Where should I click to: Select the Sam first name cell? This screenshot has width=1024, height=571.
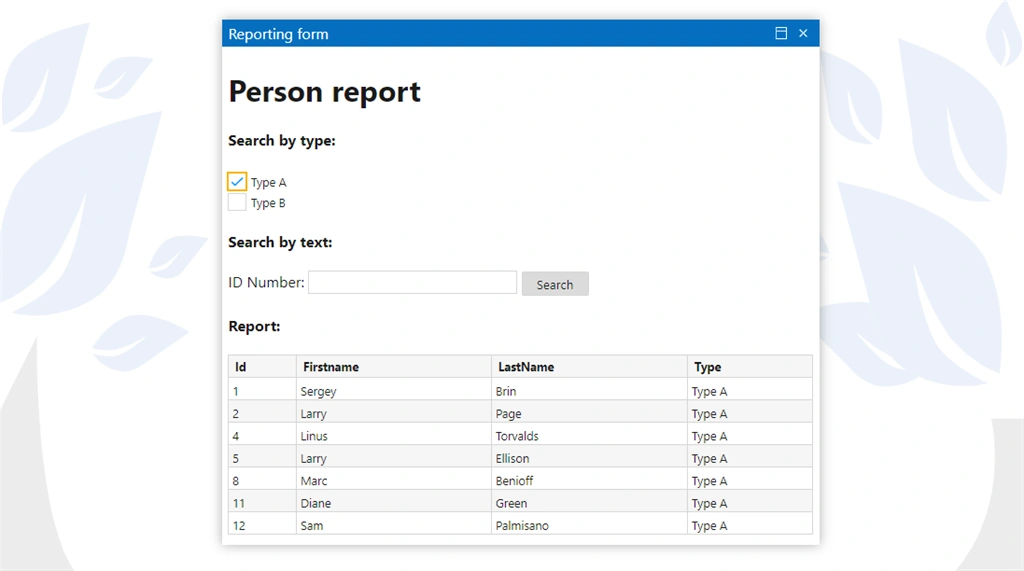coord(394,525)
